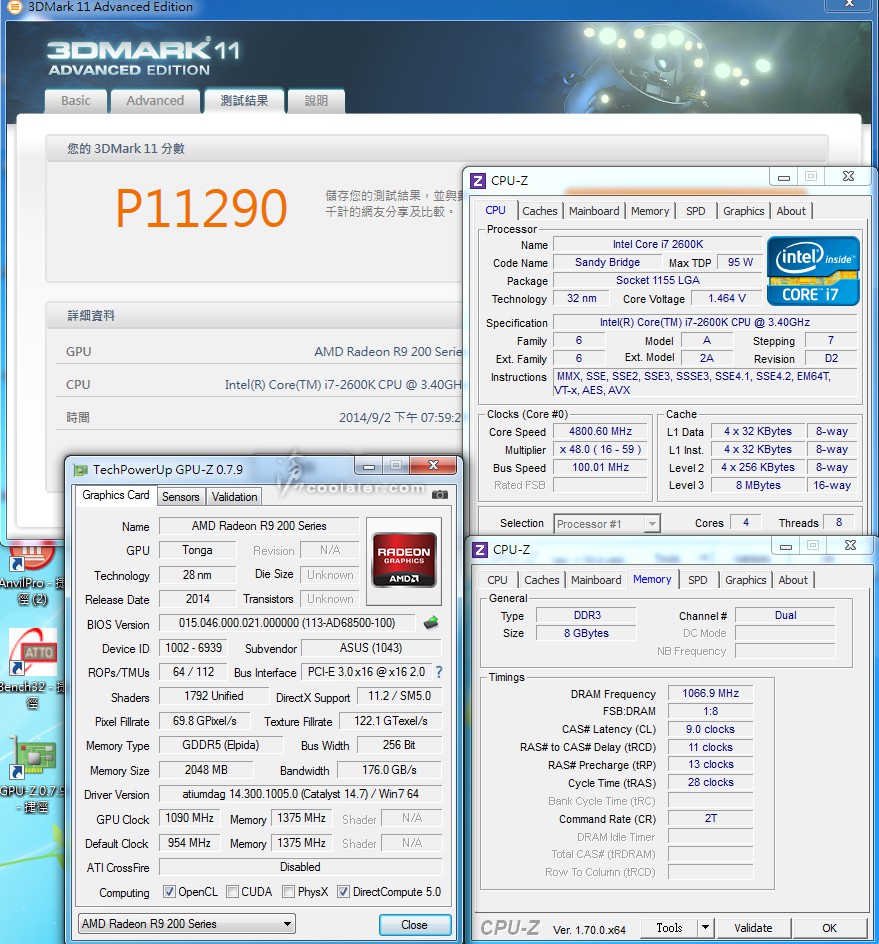Open the 測試結果 tab in 3DMark

(244, 101)
